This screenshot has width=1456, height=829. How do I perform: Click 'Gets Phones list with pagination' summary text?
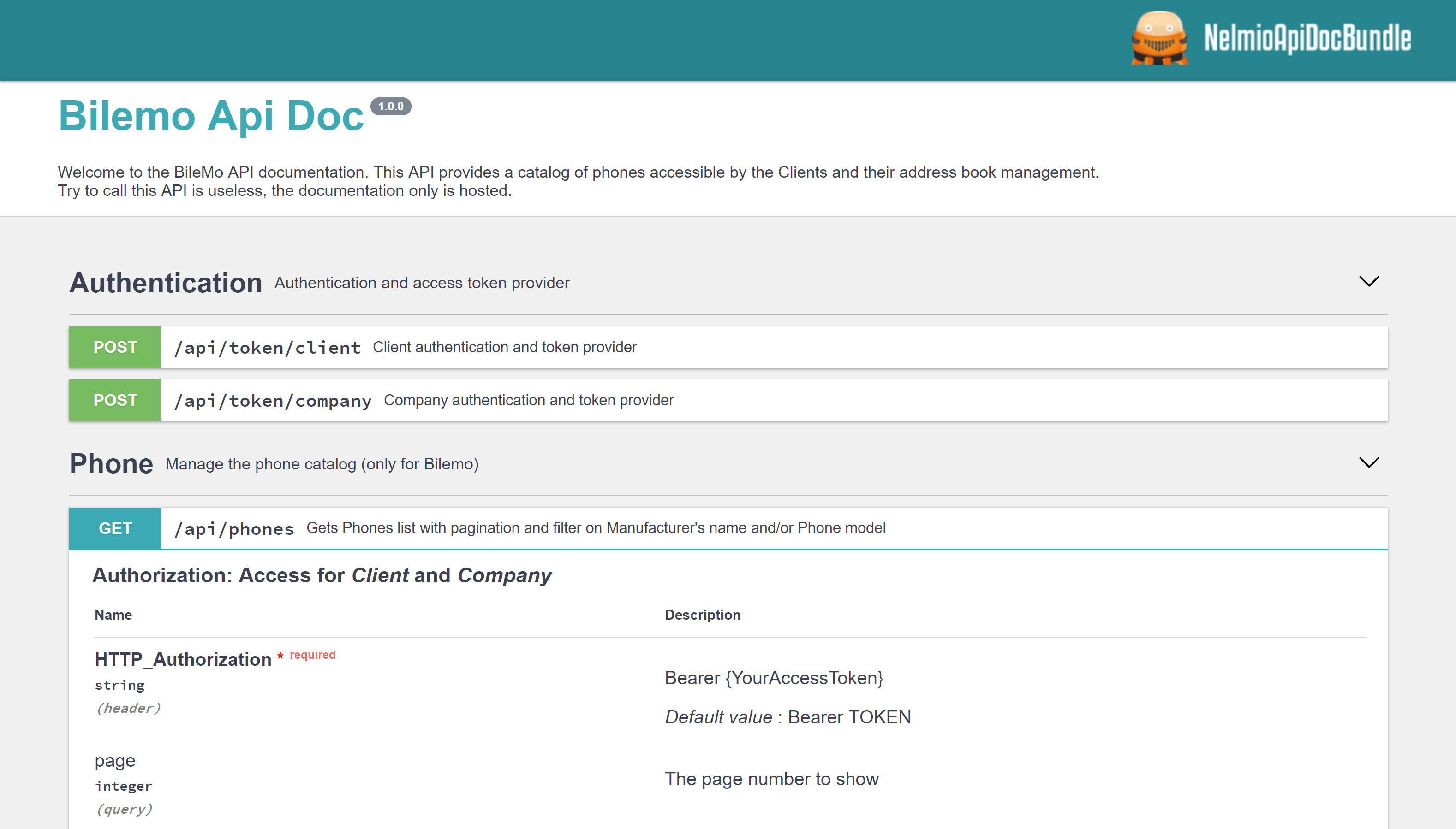595,528
